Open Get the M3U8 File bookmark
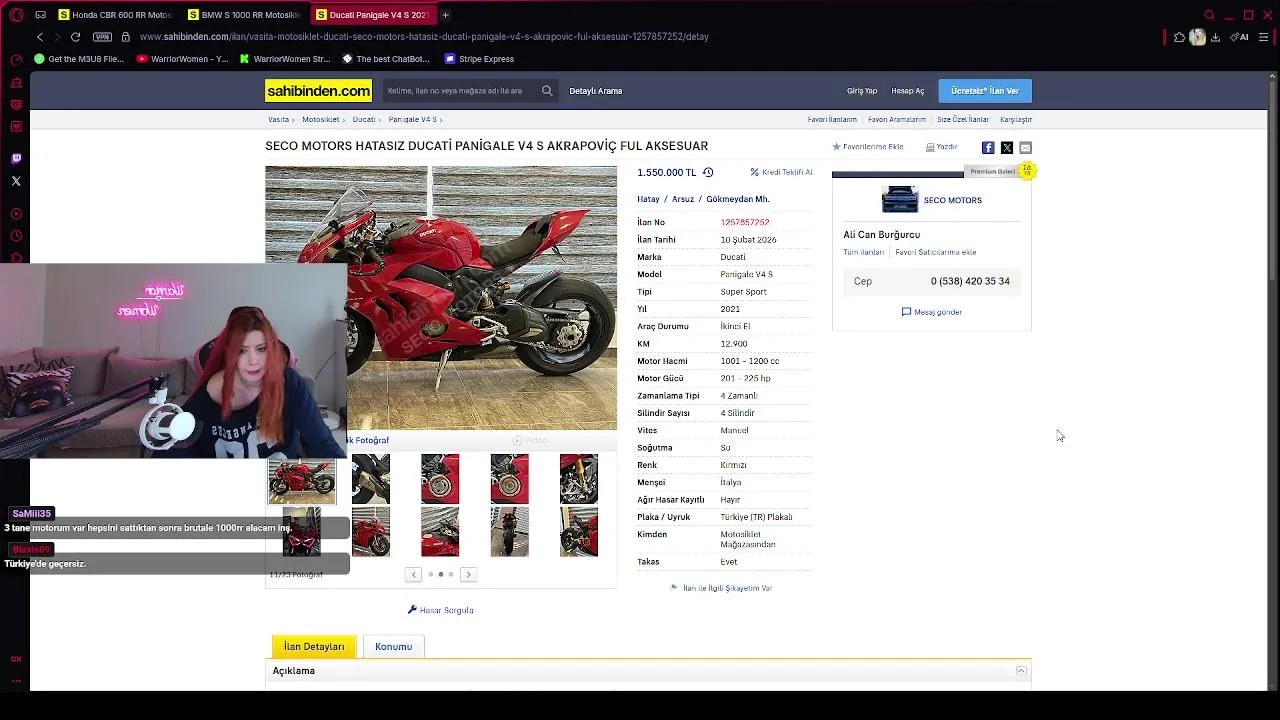1280x720 pixels. point(80,59)
